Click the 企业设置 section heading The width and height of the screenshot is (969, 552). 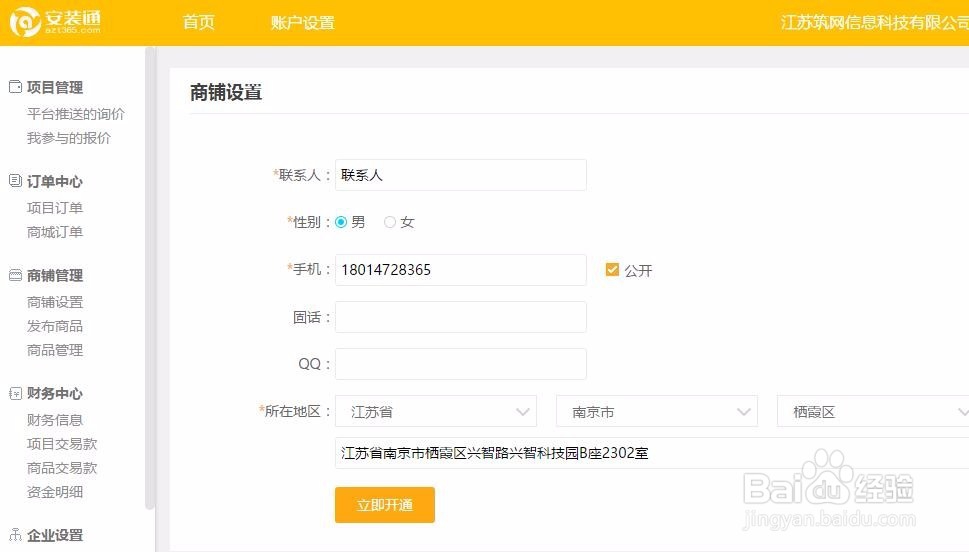54,535
